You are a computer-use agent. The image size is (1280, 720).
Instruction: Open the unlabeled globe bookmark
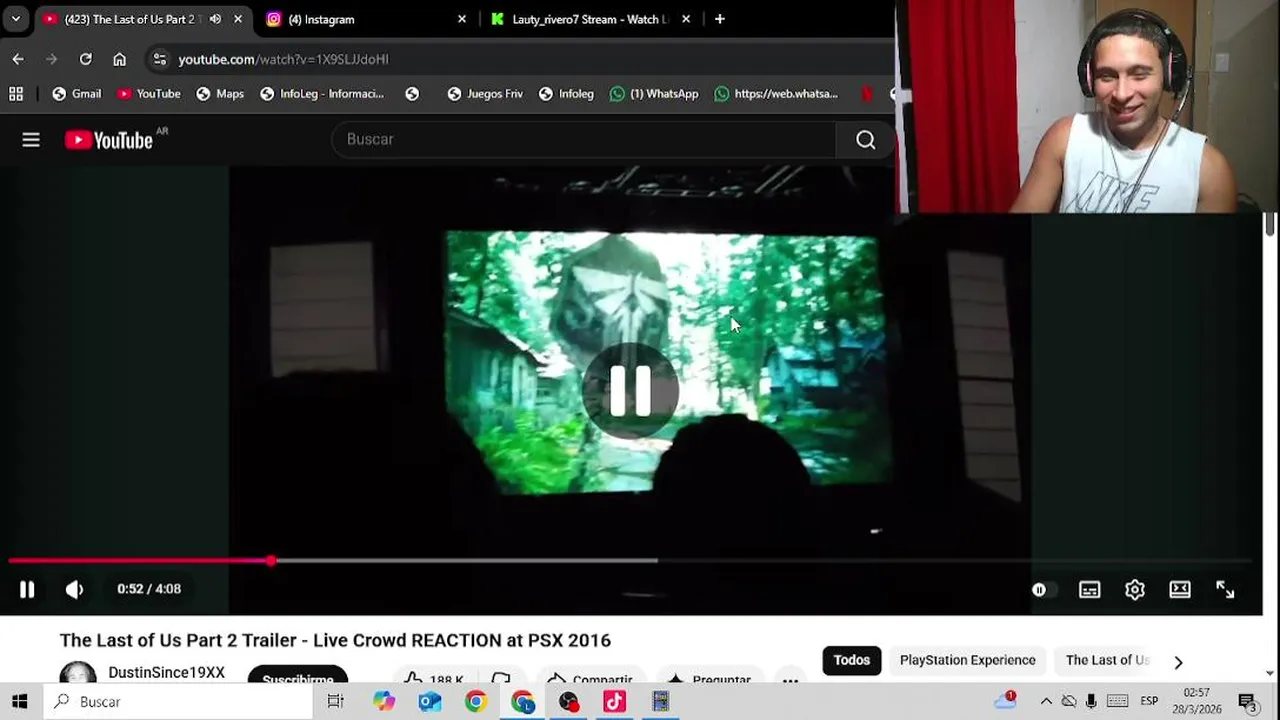(x=412, y=94)
